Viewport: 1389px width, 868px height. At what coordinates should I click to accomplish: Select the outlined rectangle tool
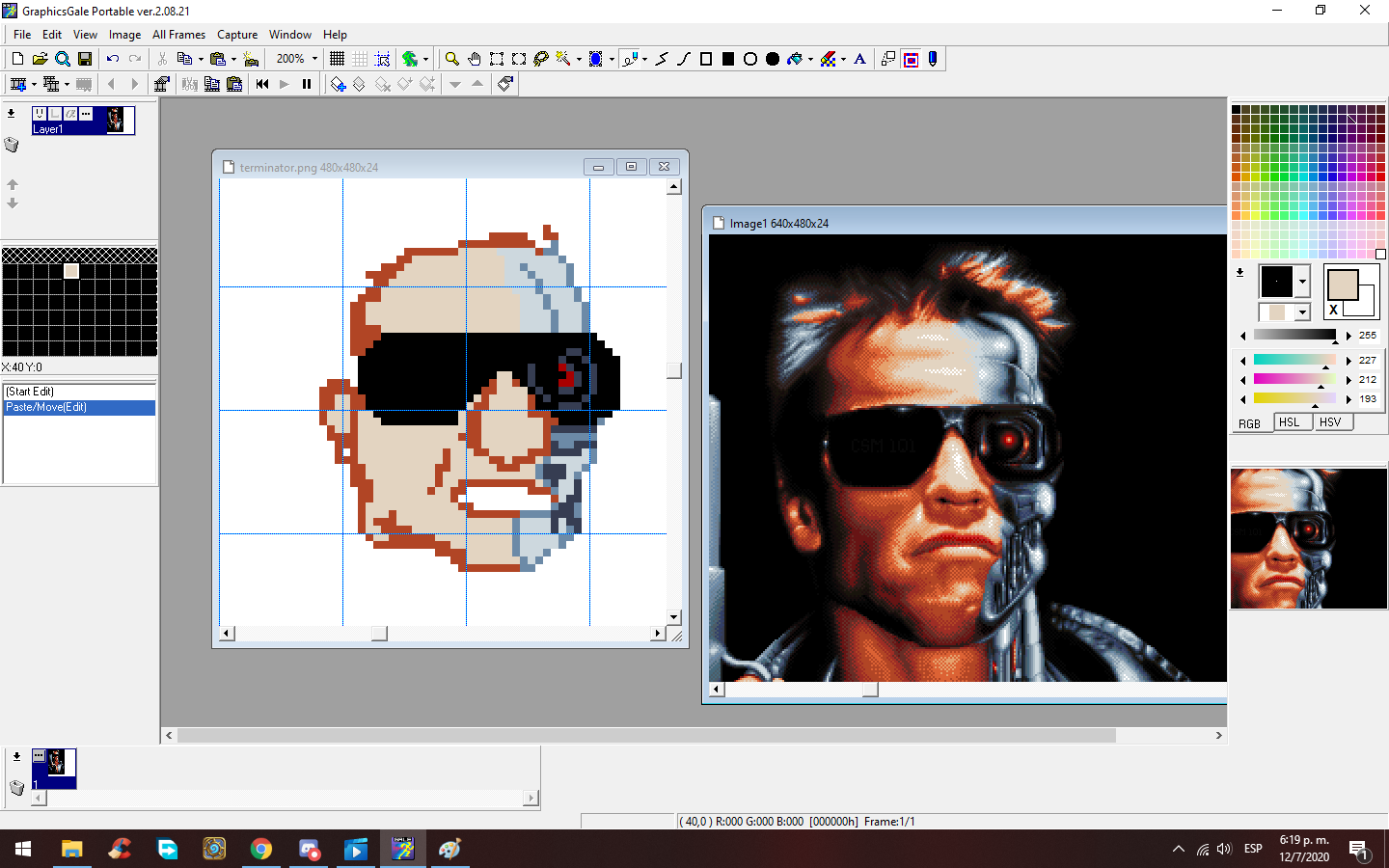point(706,59)
